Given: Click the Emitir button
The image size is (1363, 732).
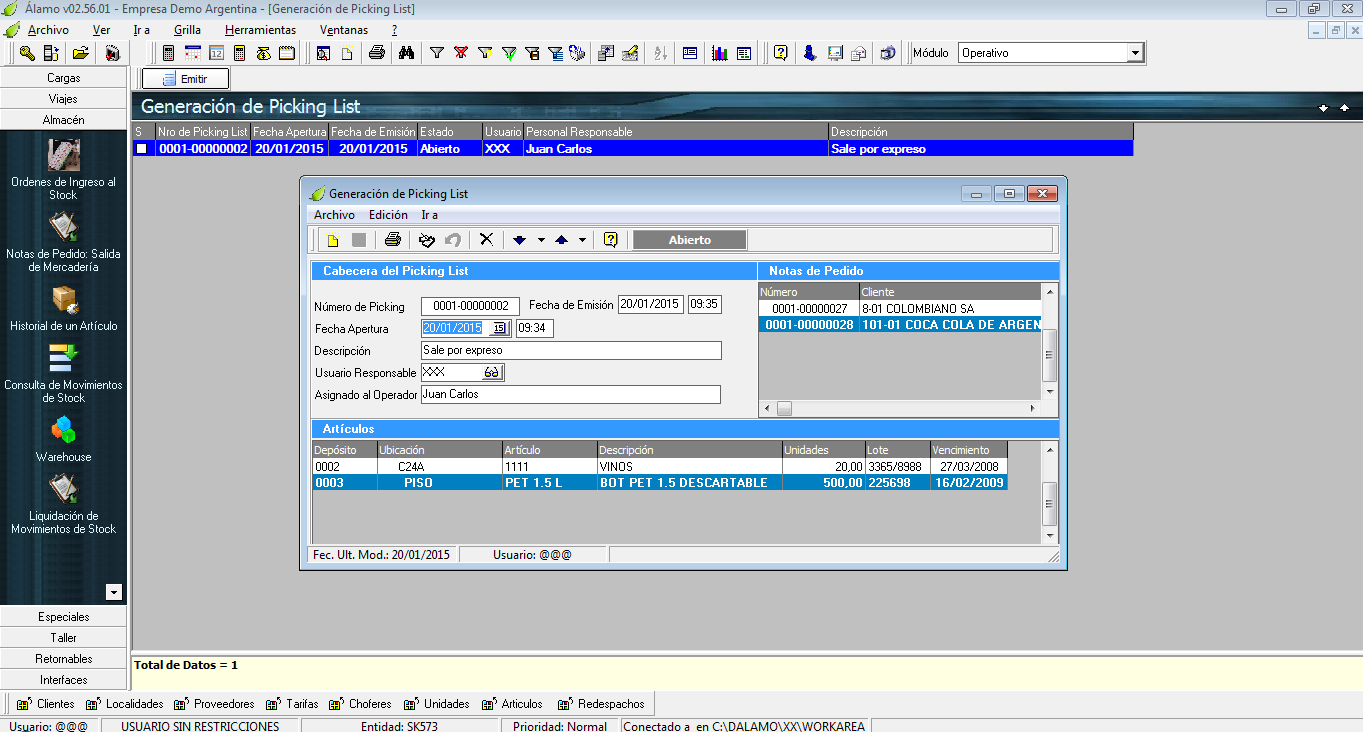Looking at the screenshot, I should pos(186,78).
